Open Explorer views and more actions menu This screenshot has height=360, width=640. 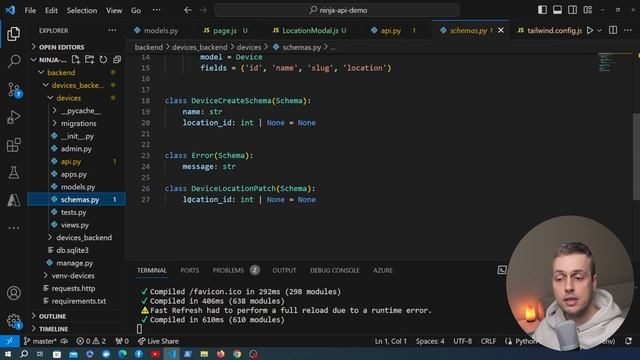pos(112,30)
